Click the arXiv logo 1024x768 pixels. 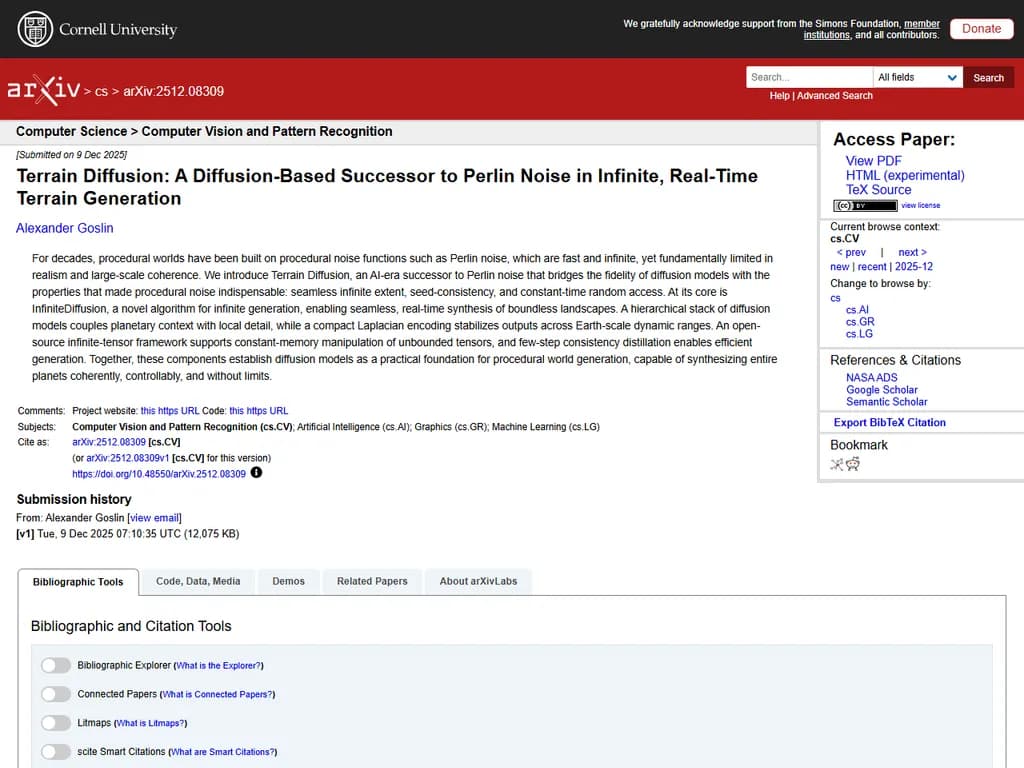point(44,90)
